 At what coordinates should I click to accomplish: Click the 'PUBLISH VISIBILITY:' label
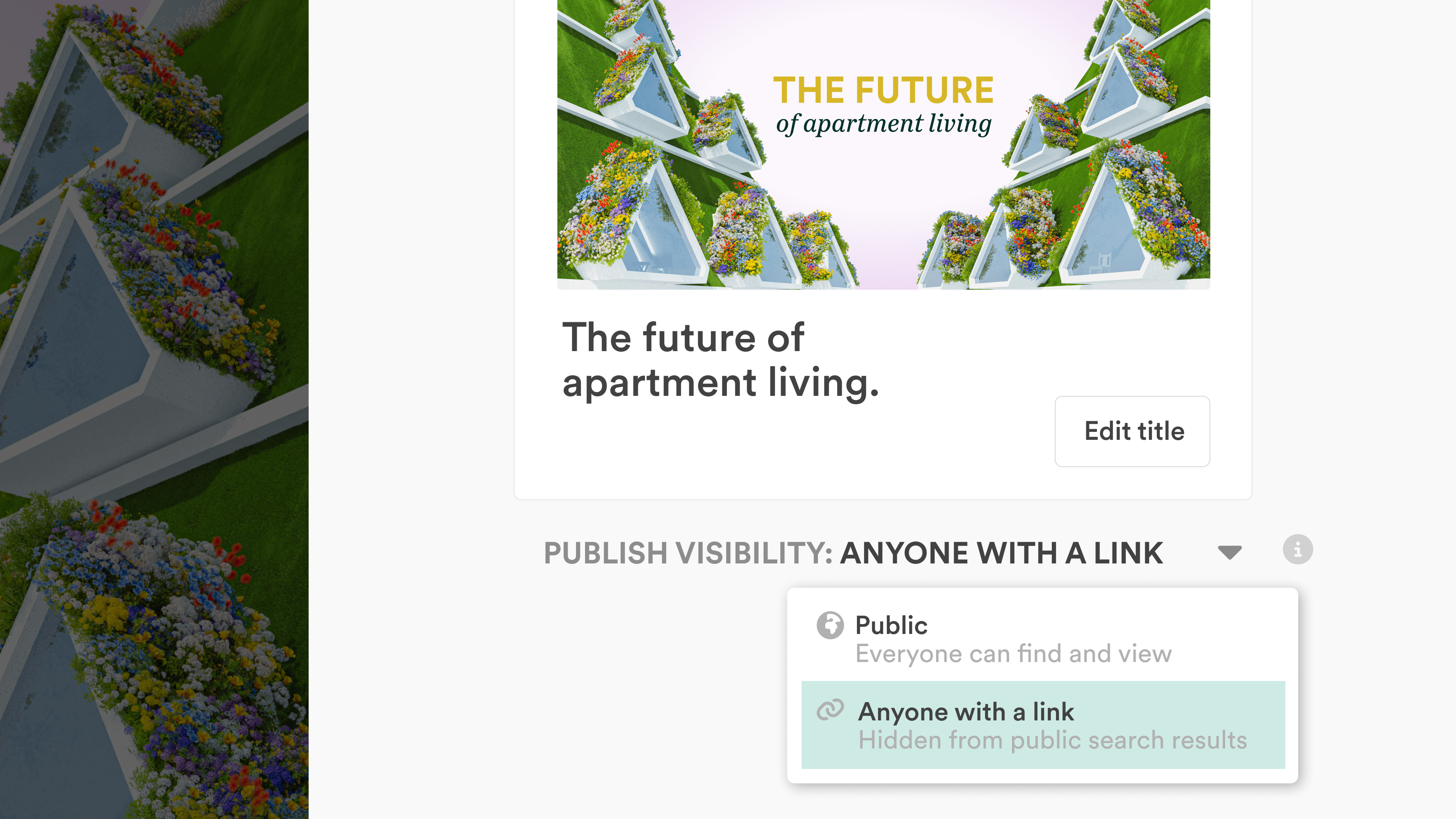687,553
